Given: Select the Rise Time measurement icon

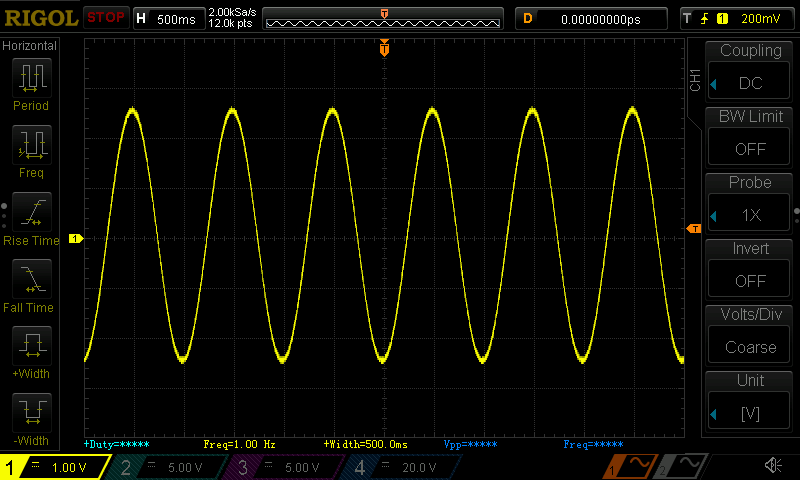Looking at the screenshot, I should (x=32, y=212).
